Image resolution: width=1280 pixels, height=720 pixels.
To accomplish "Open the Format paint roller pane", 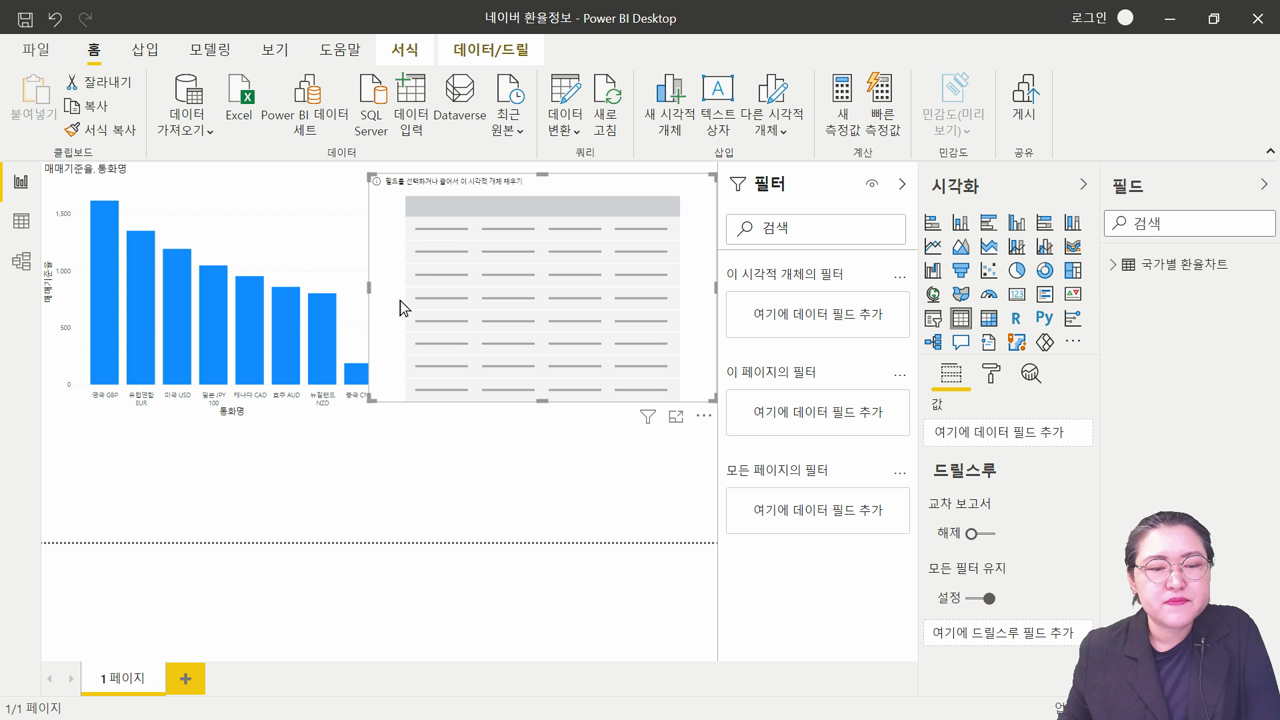I will pyautogui.click(x=991, y=374).
